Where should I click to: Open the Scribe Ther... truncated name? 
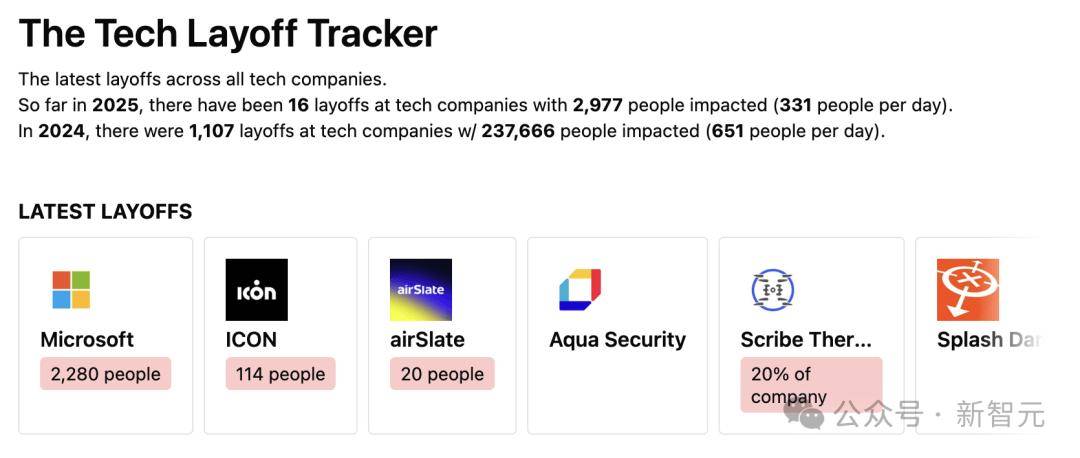pos(807,340)
